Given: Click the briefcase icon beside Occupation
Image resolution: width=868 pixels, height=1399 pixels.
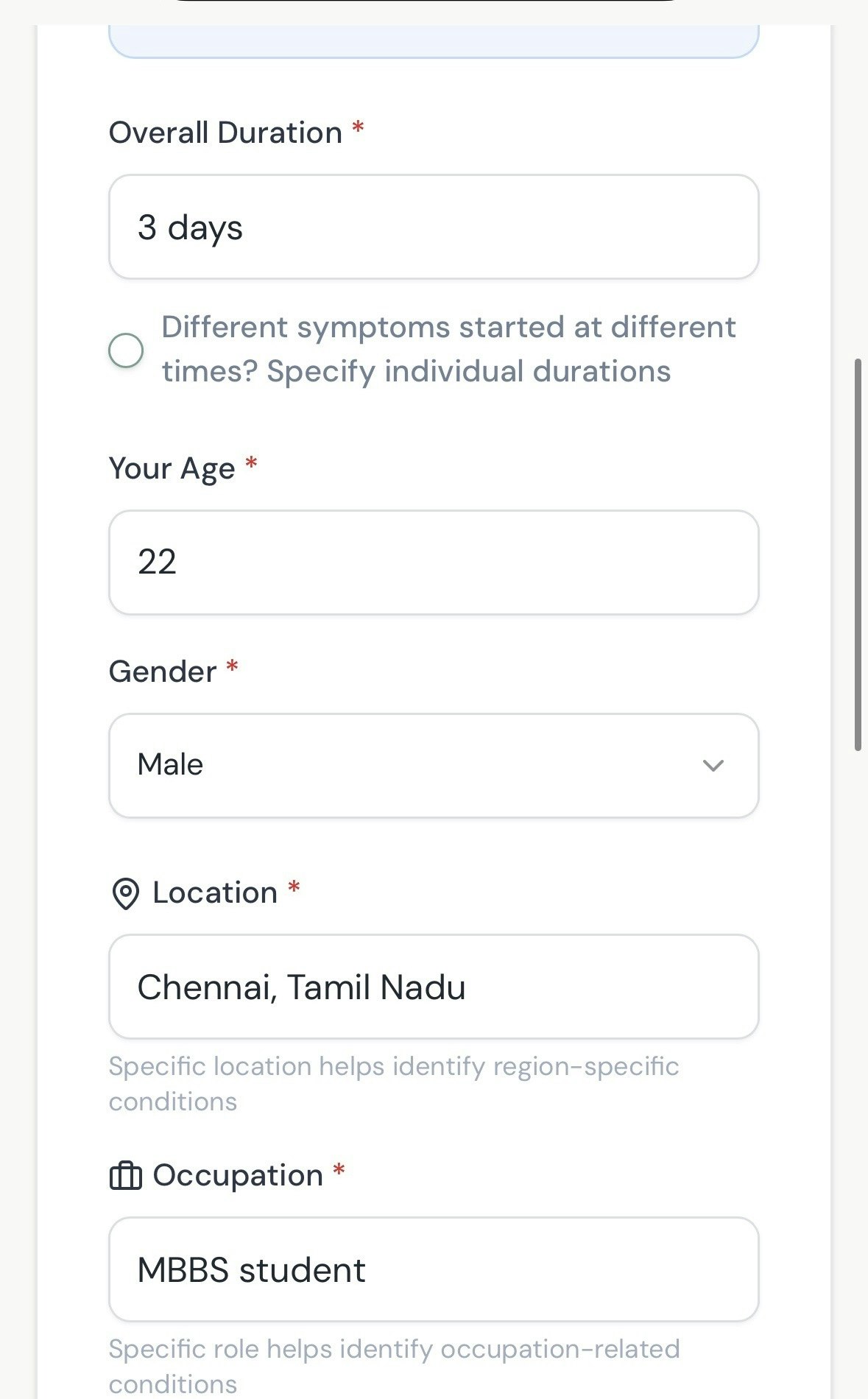Looking at the screenshot, I should (x=125, y=1176).
